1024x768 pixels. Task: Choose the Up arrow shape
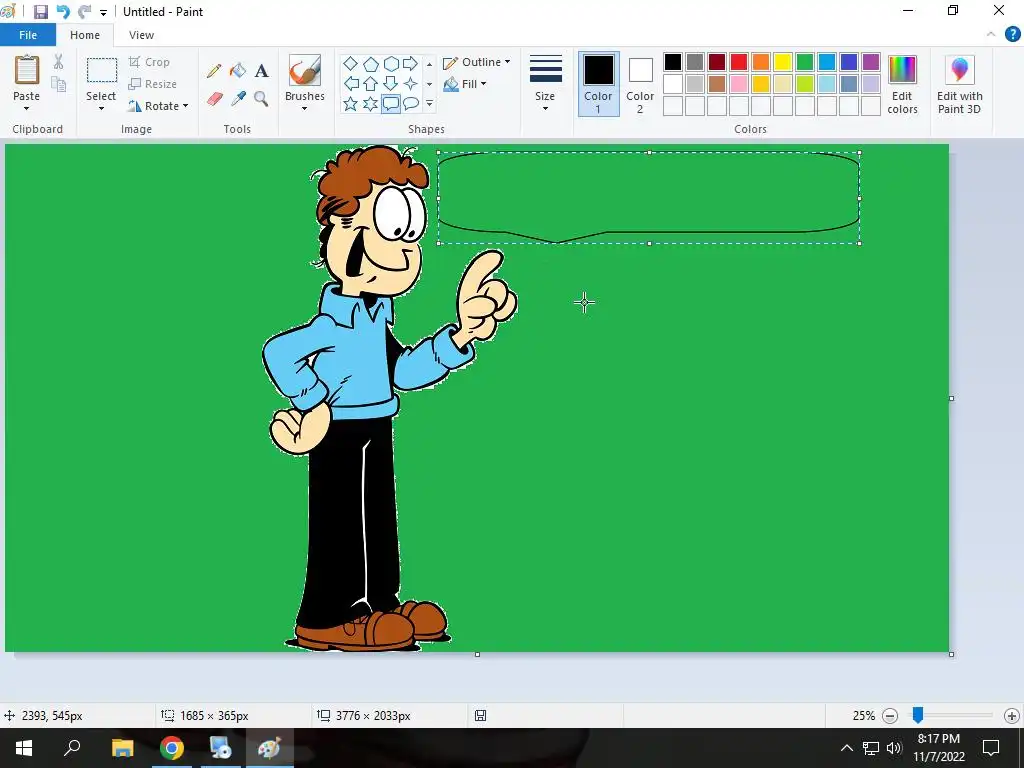pos(371,84)
